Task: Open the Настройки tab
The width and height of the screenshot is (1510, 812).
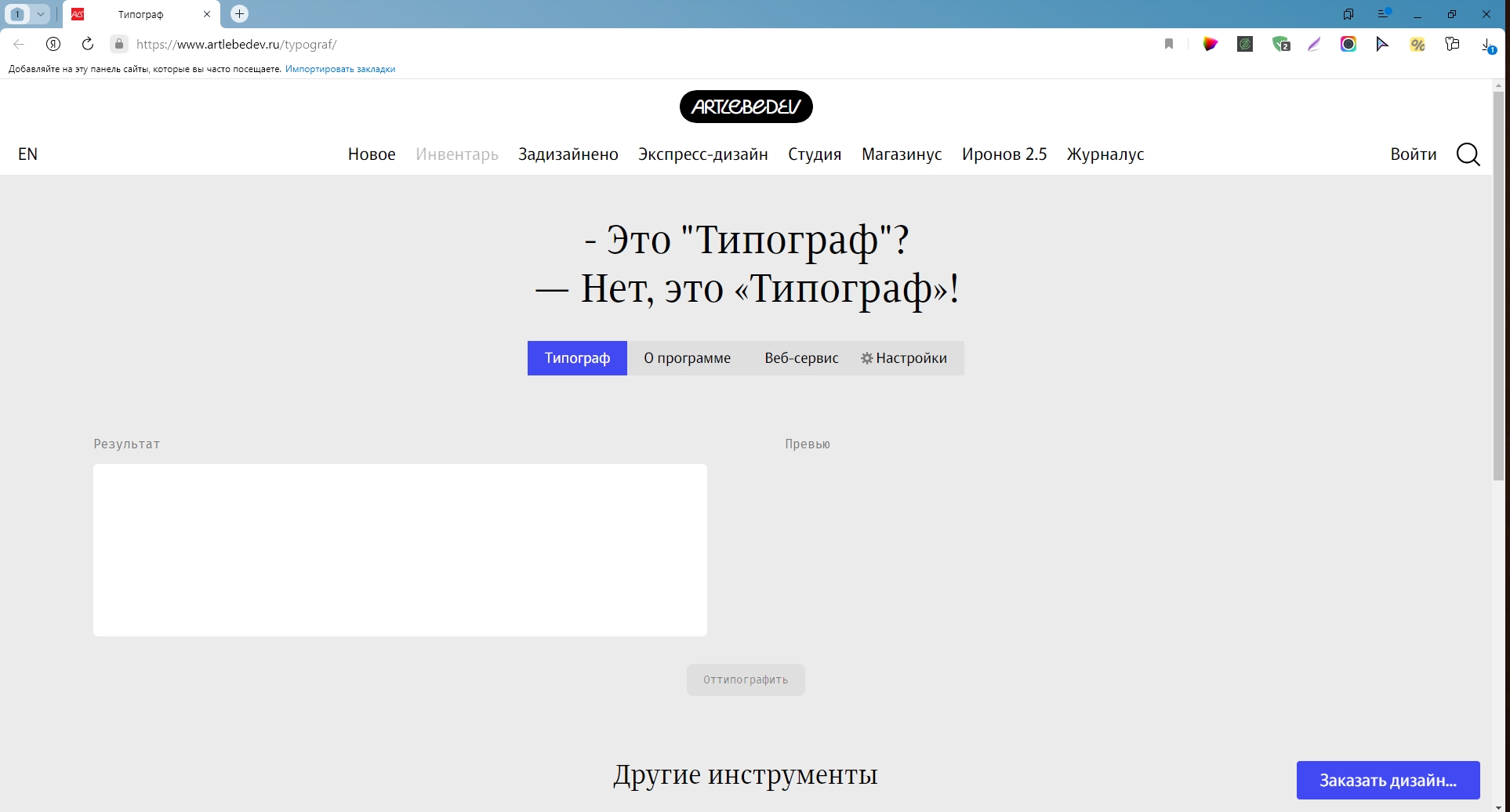Action: [911, 358]
